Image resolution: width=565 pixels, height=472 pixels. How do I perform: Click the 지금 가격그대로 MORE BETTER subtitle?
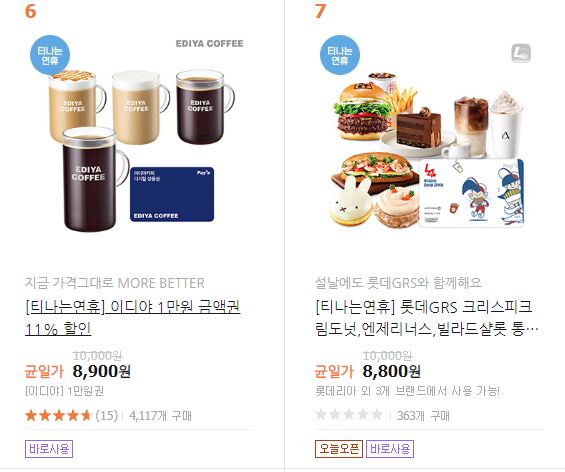[x=115, y=283]
